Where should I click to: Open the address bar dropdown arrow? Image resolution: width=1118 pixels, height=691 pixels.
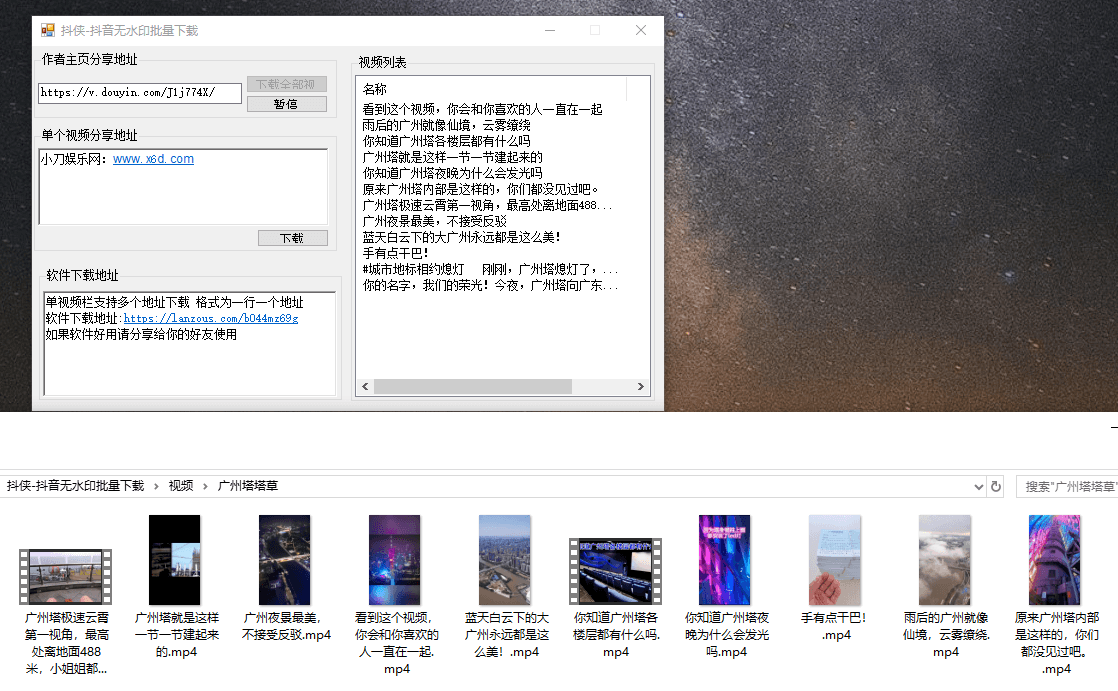pyautogui.click(x=978, y=485)
